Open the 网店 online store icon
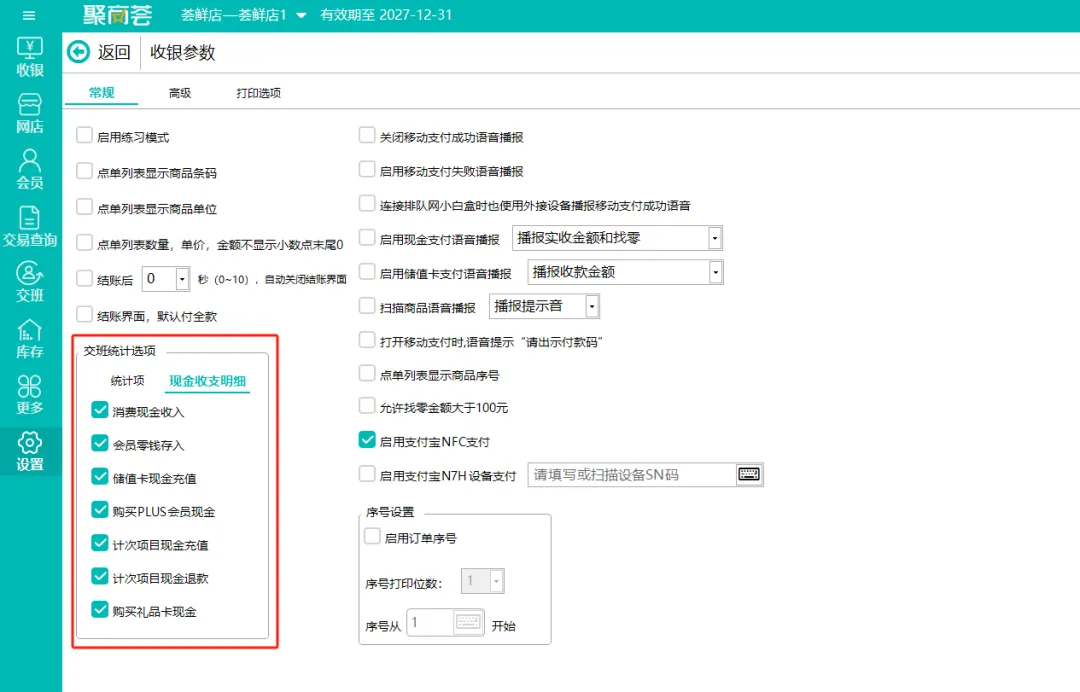The width and height of the screenshot is (1080, 692). (30, 114)
